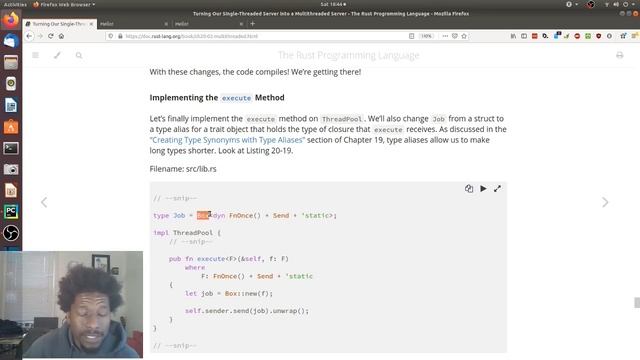Open page actions three-dot menu
The height and width of the screenshot is (360, 640).
click(445, 36)
